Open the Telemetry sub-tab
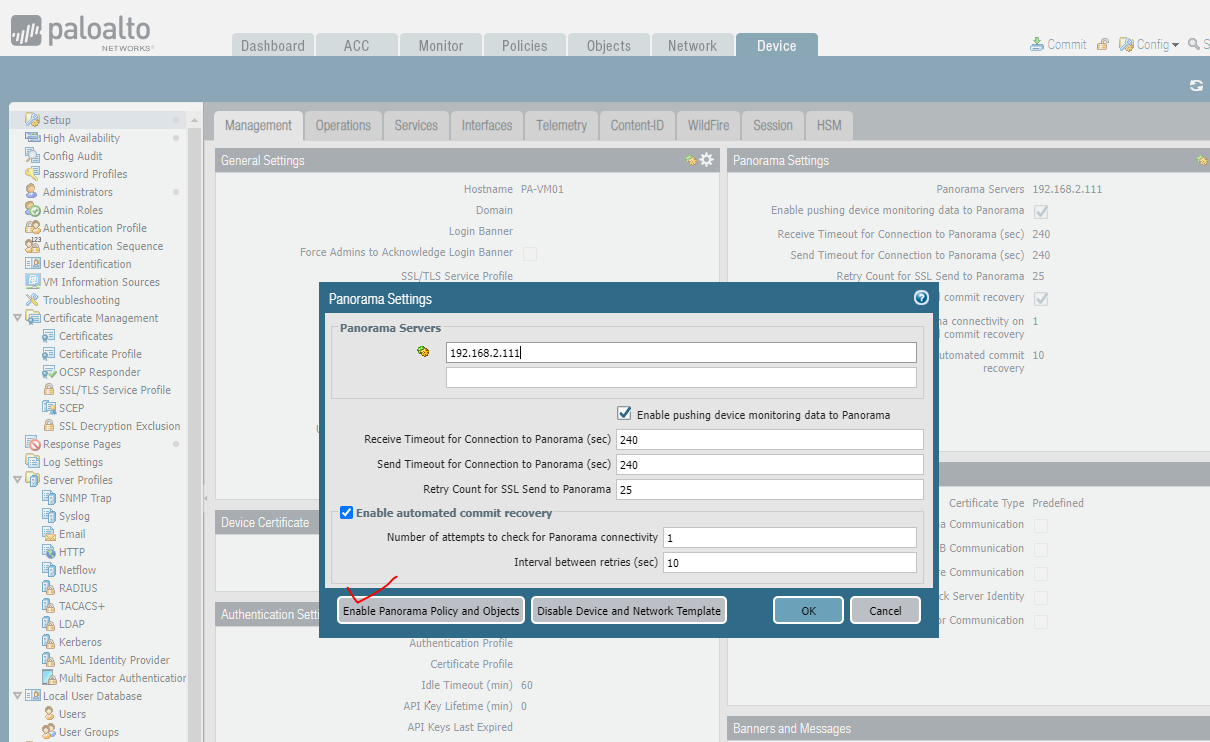 [x=561, y=126]
